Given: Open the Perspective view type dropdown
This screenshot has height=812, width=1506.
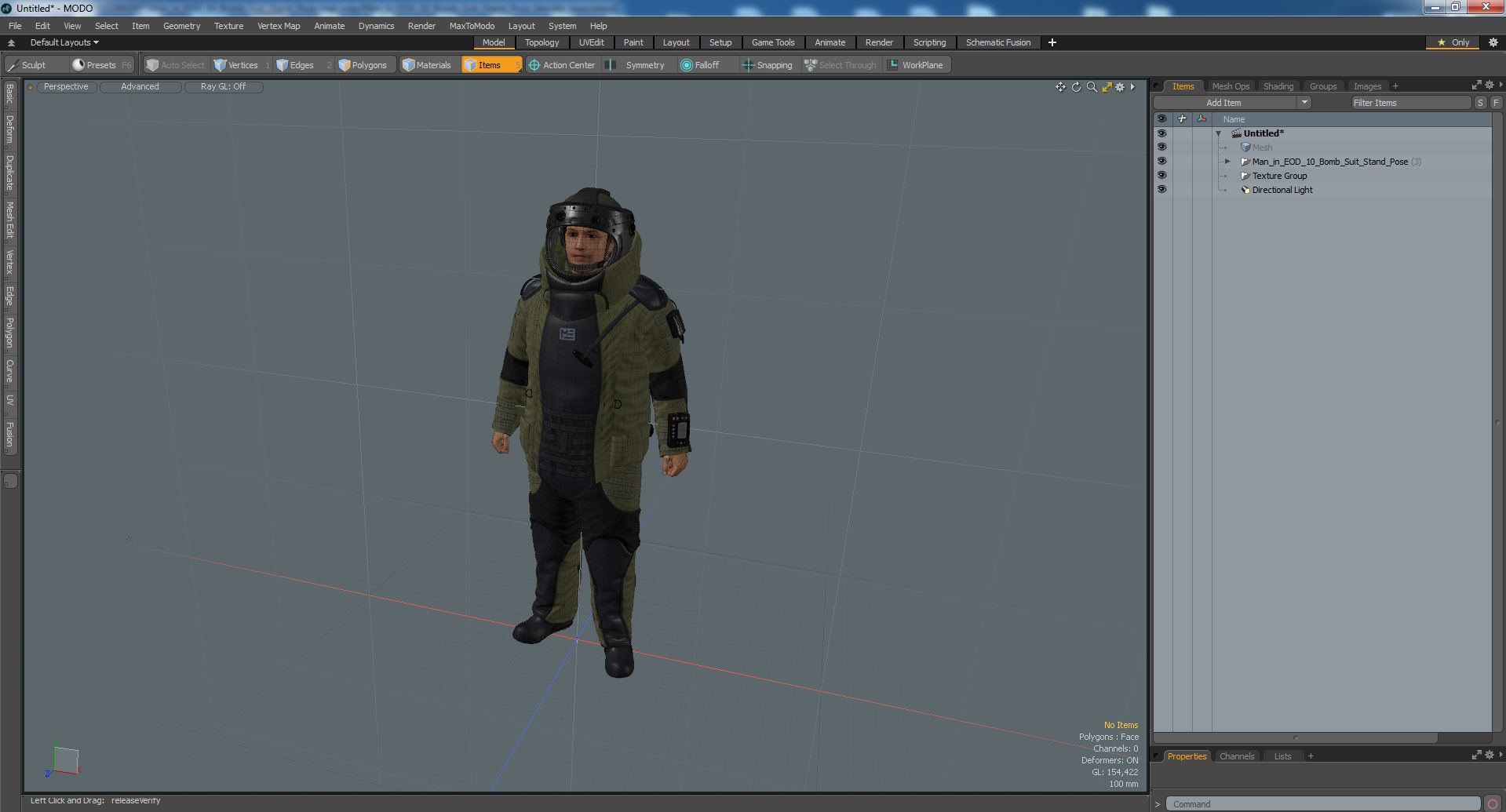Looking at the screenshot, I should pyautogui.click(x=66, y=87).
